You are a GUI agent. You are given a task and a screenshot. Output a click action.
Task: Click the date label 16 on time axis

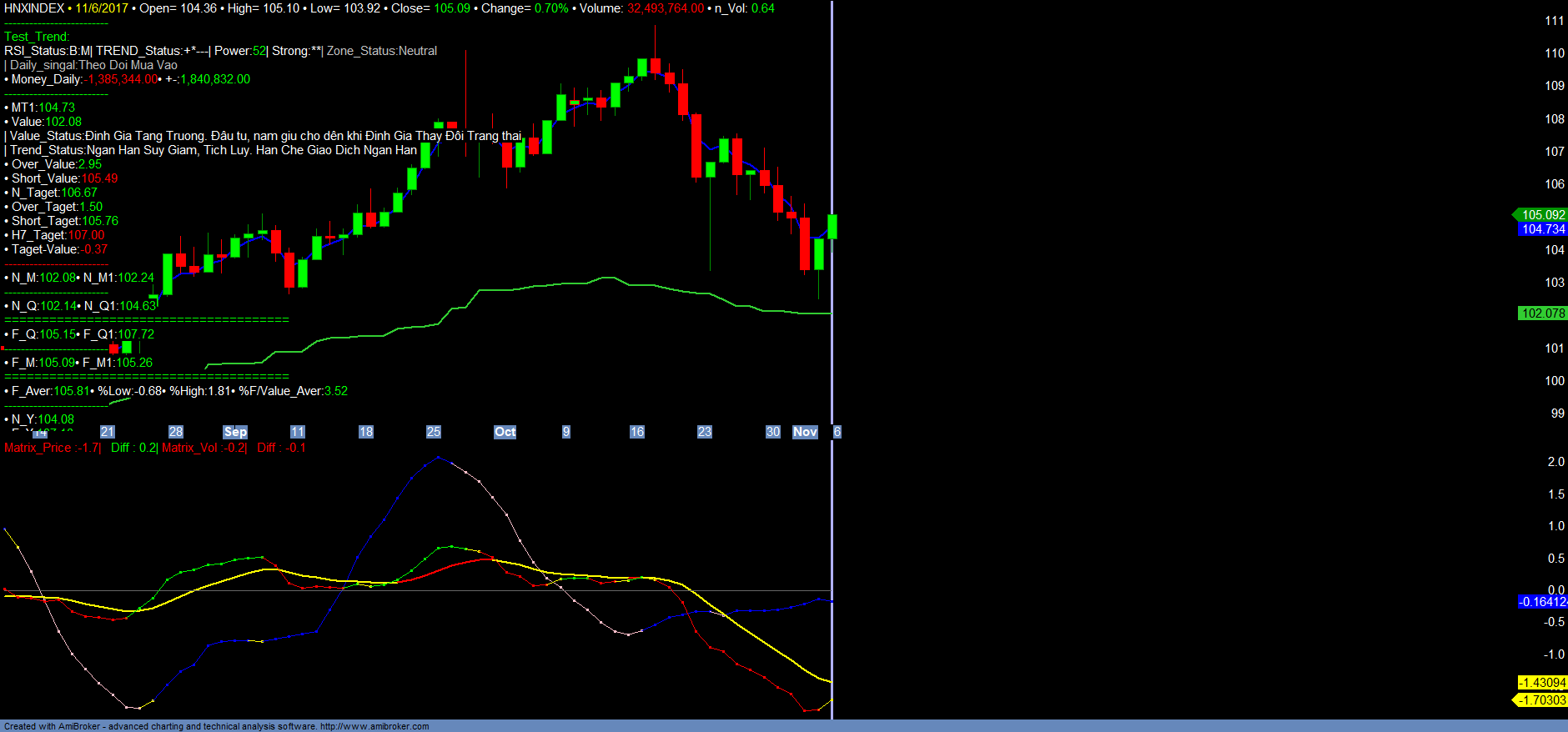(x=636, y=432)
